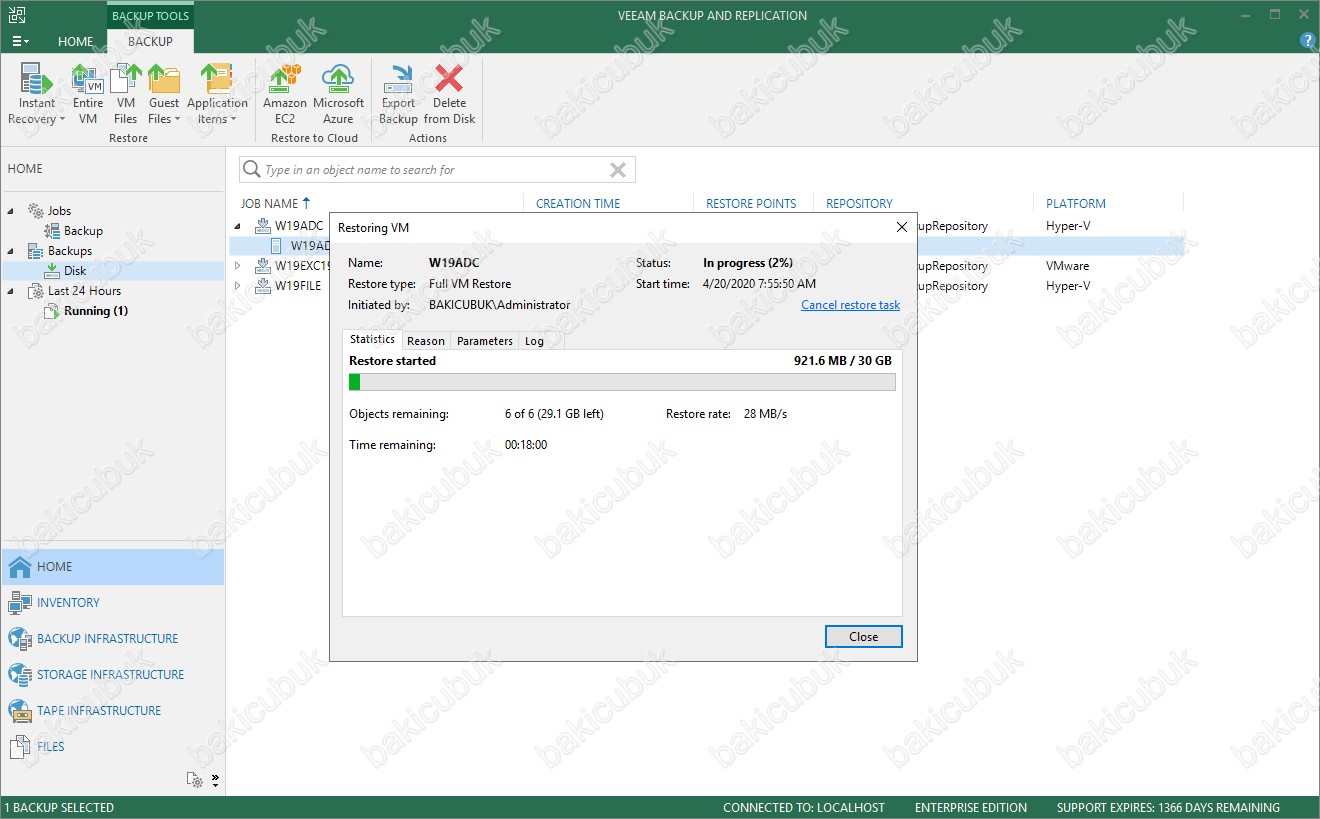Viewport: 1320px width, 819px height.
Task: Click ENTERPRISE EDITION in the status bar
Action: click(971, 808)
